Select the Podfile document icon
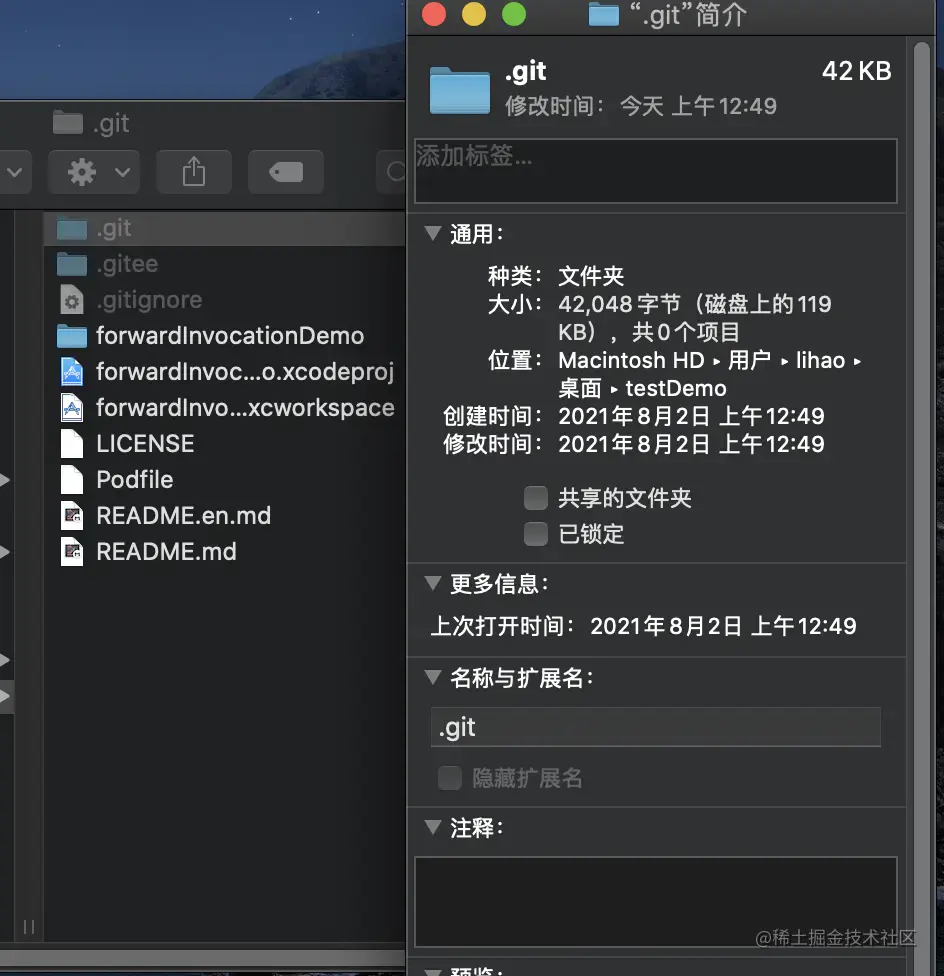 [x=72, y=480]
